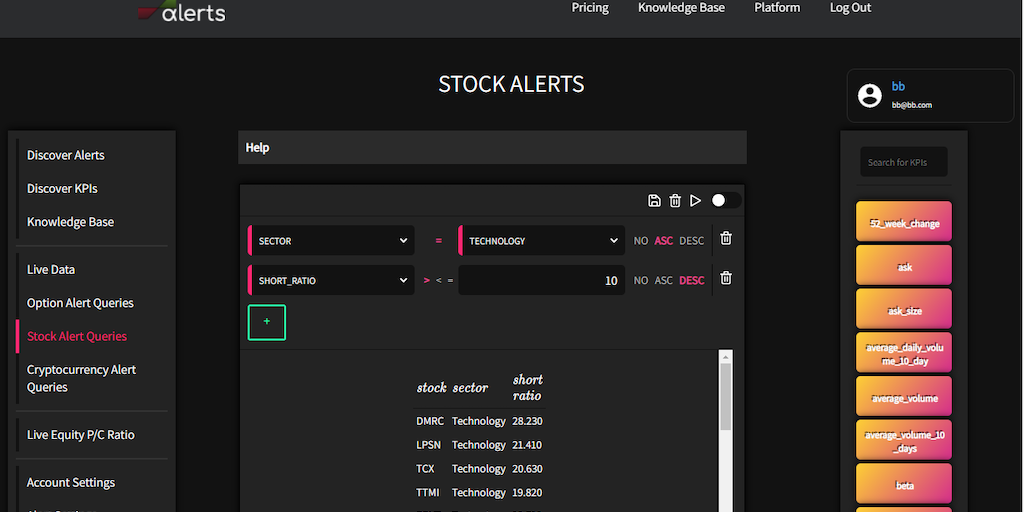1024x512 pixels.
Task: Set SECTOR sort order to DESC
Action: [x=691, y=241]
